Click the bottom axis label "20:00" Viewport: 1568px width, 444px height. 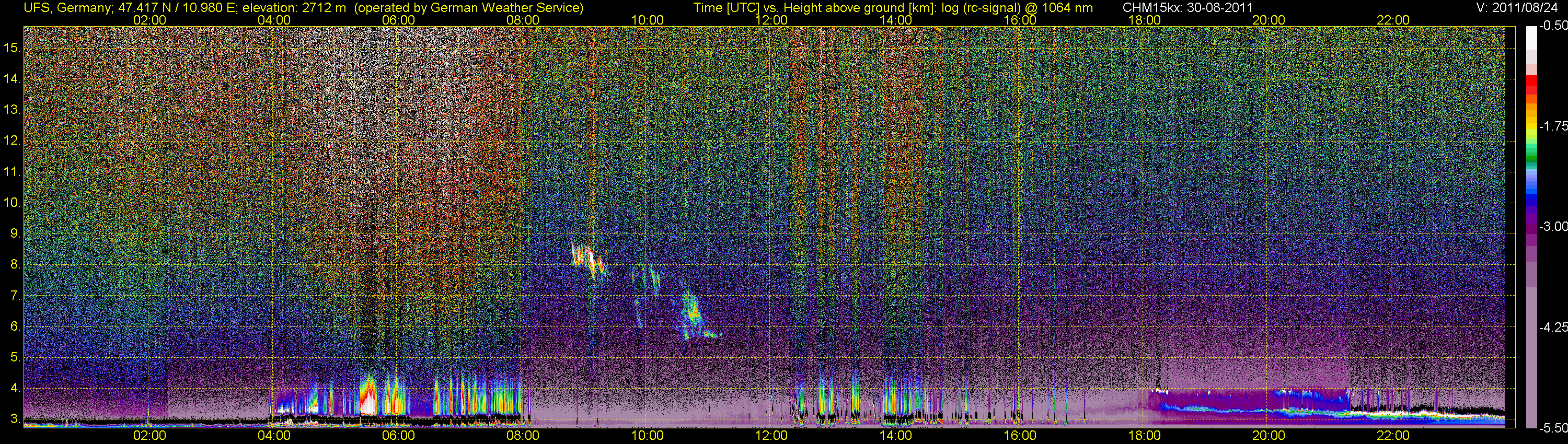pyautogui.click(x=1269, y=436)
